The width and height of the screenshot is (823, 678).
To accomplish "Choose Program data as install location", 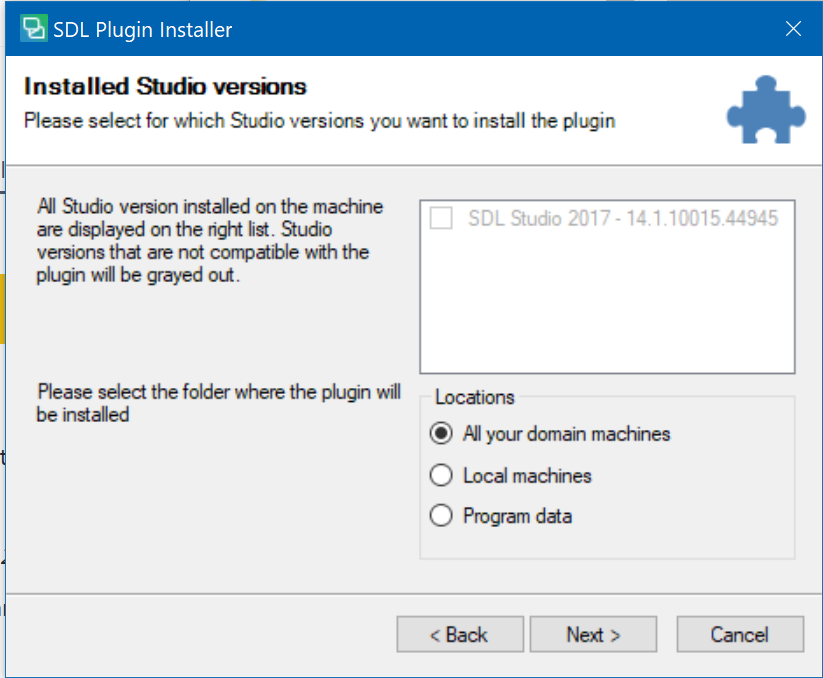I will click(x=441, y=516).
